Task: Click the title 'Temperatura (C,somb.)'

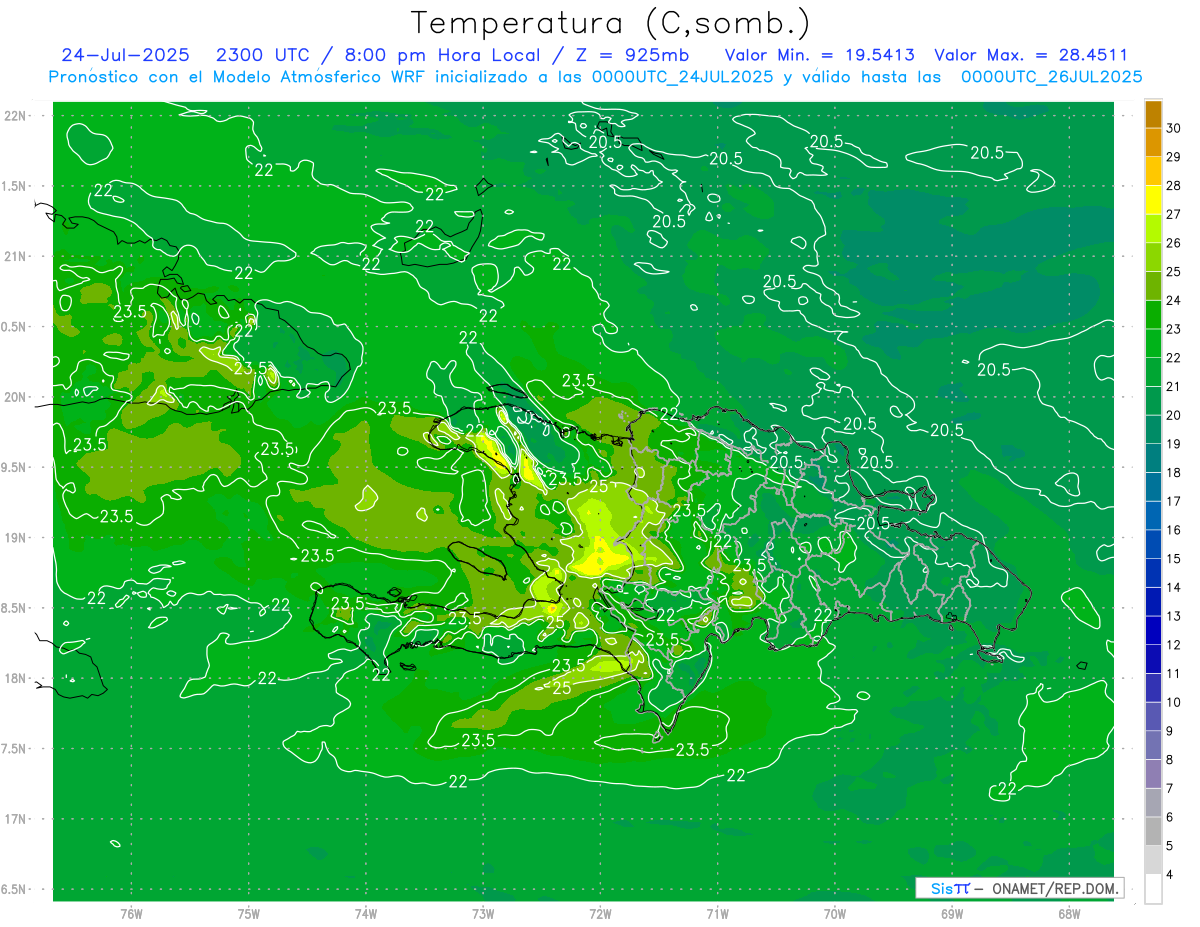Action: click(611, 23)
